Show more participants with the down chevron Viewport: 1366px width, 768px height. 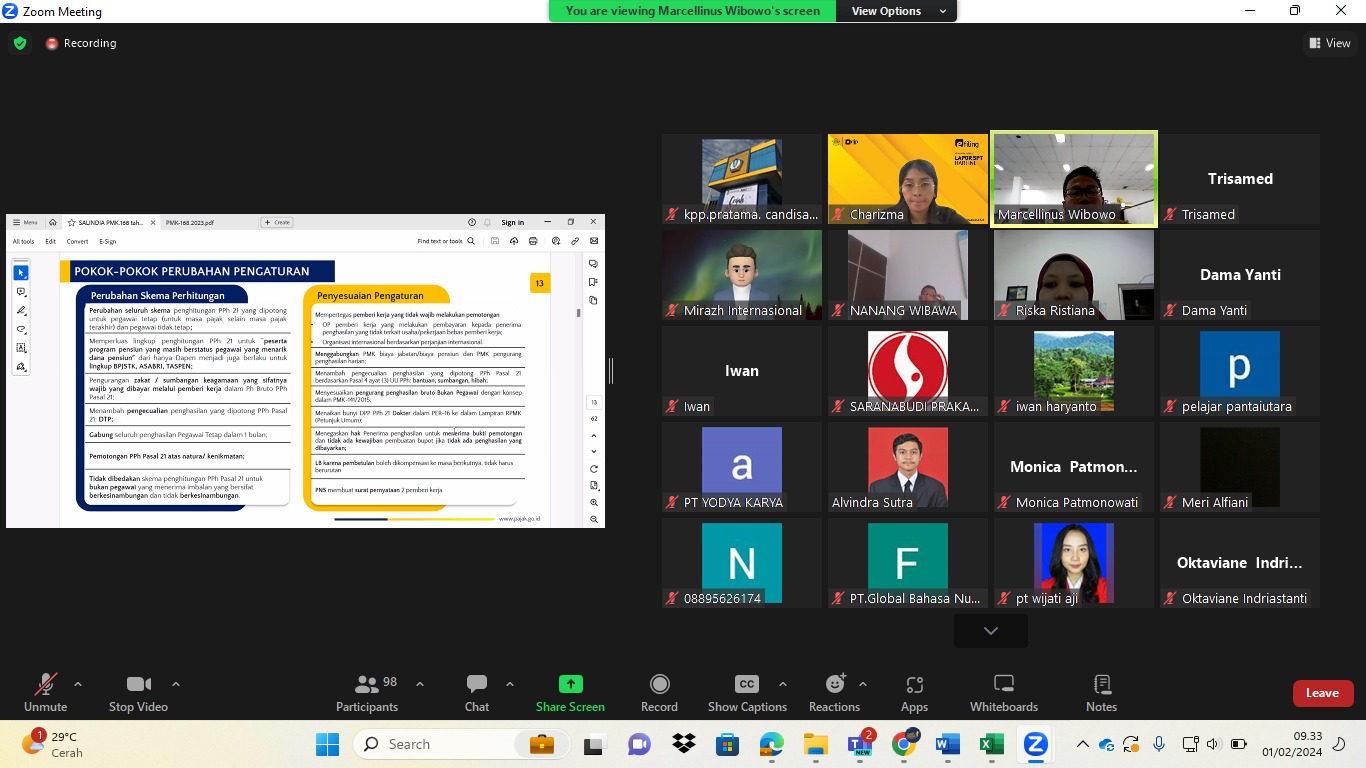(x=990, y=631)
